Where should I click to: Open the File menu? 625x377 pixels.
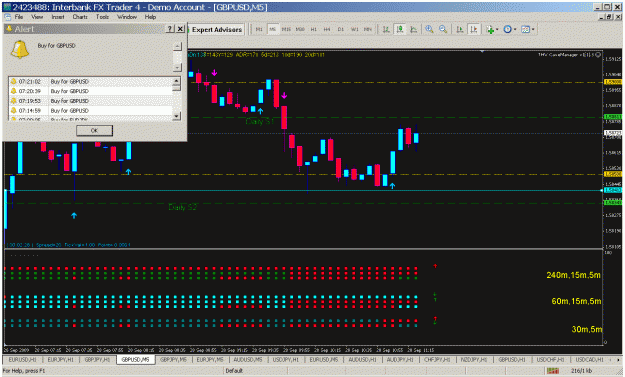coord(19,17)
